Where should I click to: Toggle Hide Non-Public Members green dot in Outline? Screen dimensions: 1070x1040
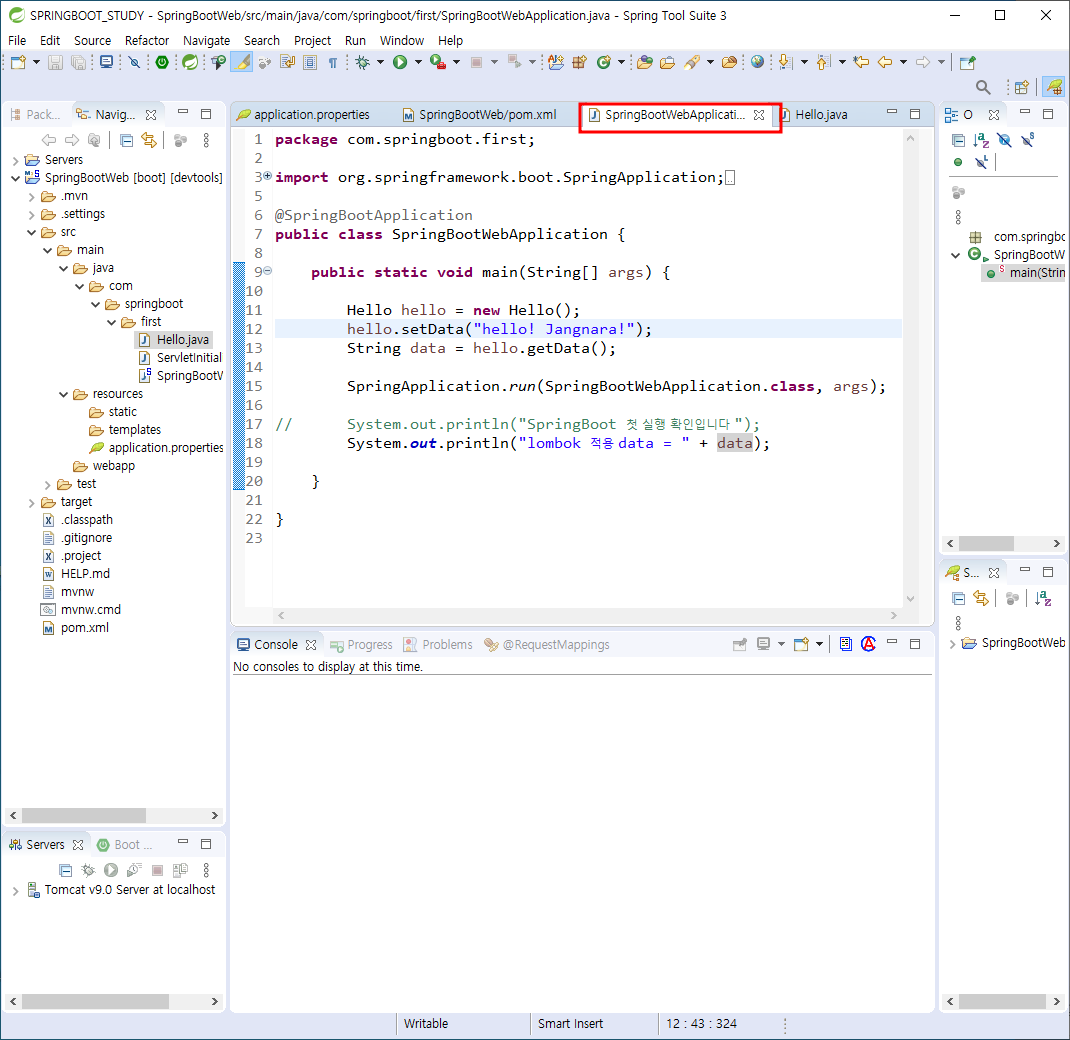[x=958, y=162]
